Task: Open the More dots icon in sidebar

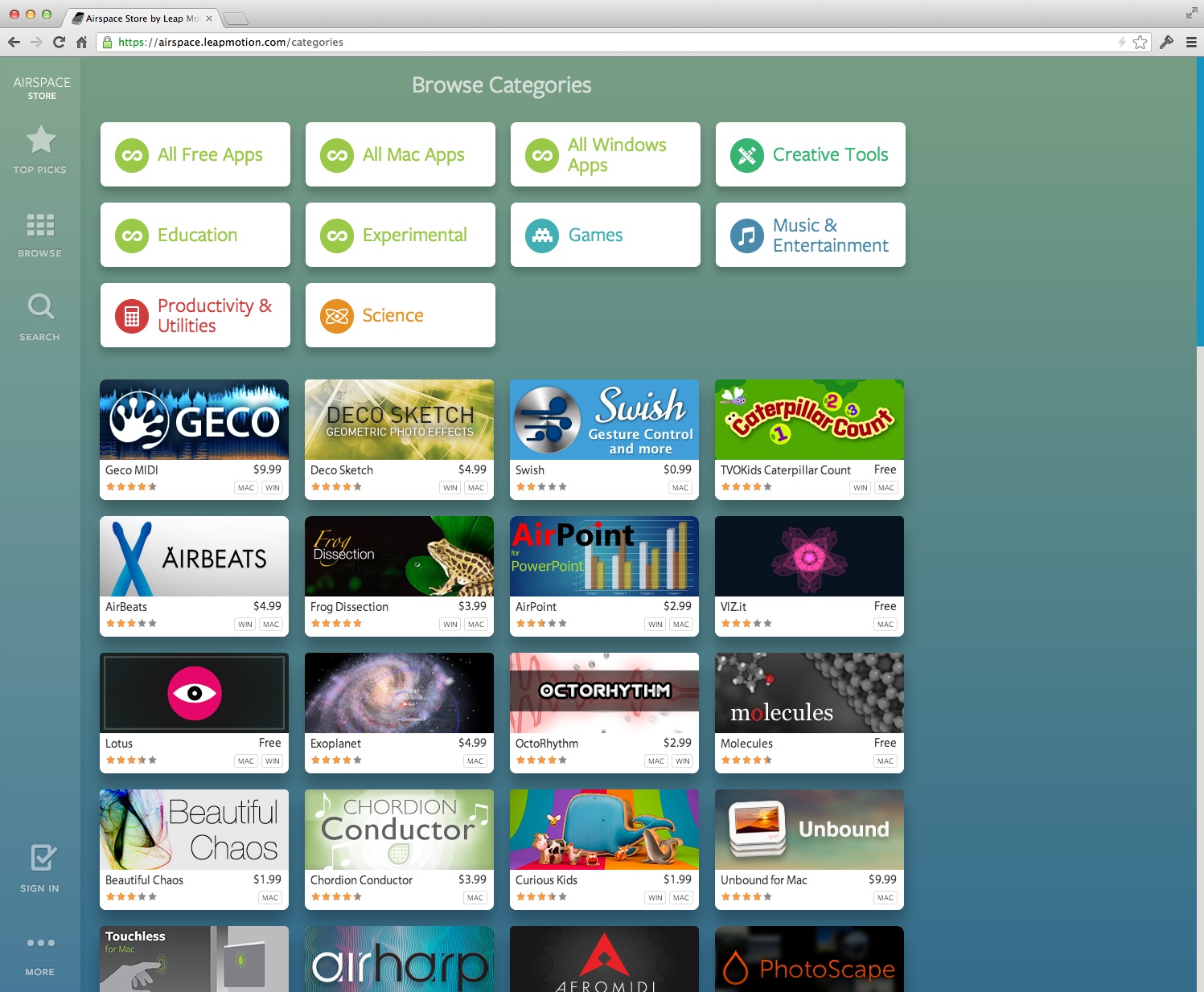Action: point(40,943)
